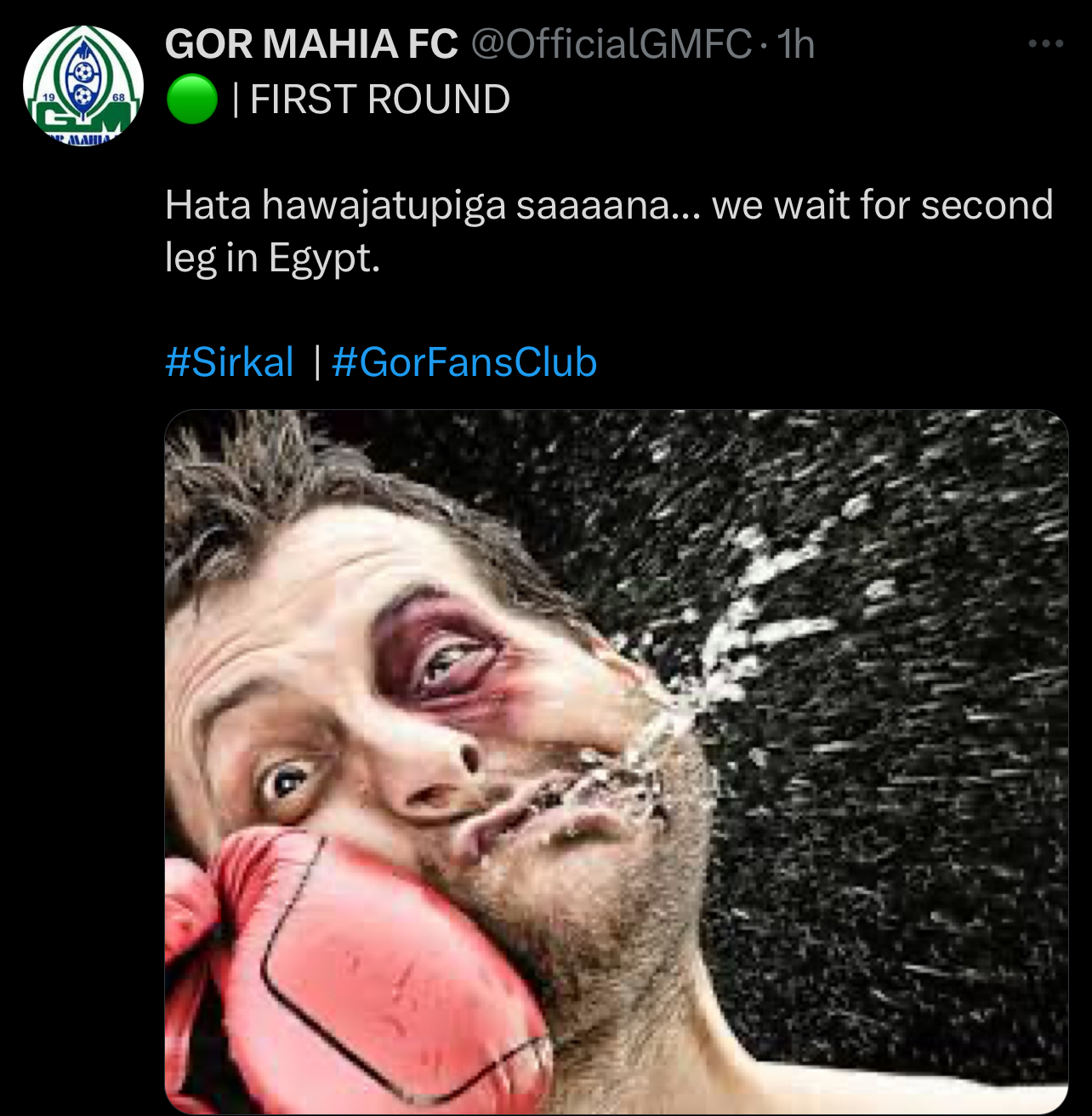Image resolution: width=1092 pixels, height=1116 pixels.
Task: Open the Gor Mahia FC profile avatar
Action: (82, 83)
